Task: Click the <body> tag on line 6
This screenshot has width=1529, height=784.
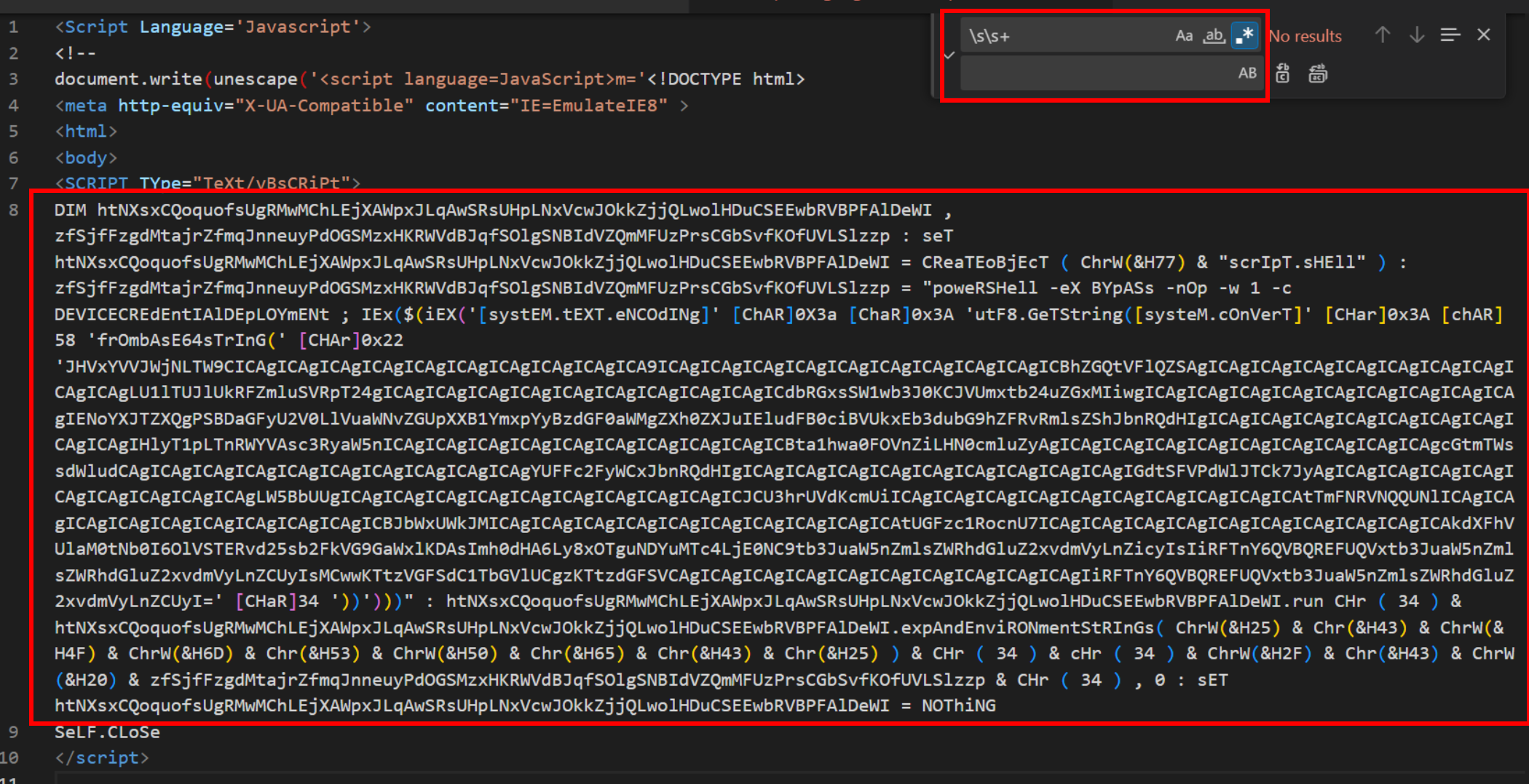Action: [86, 158]
